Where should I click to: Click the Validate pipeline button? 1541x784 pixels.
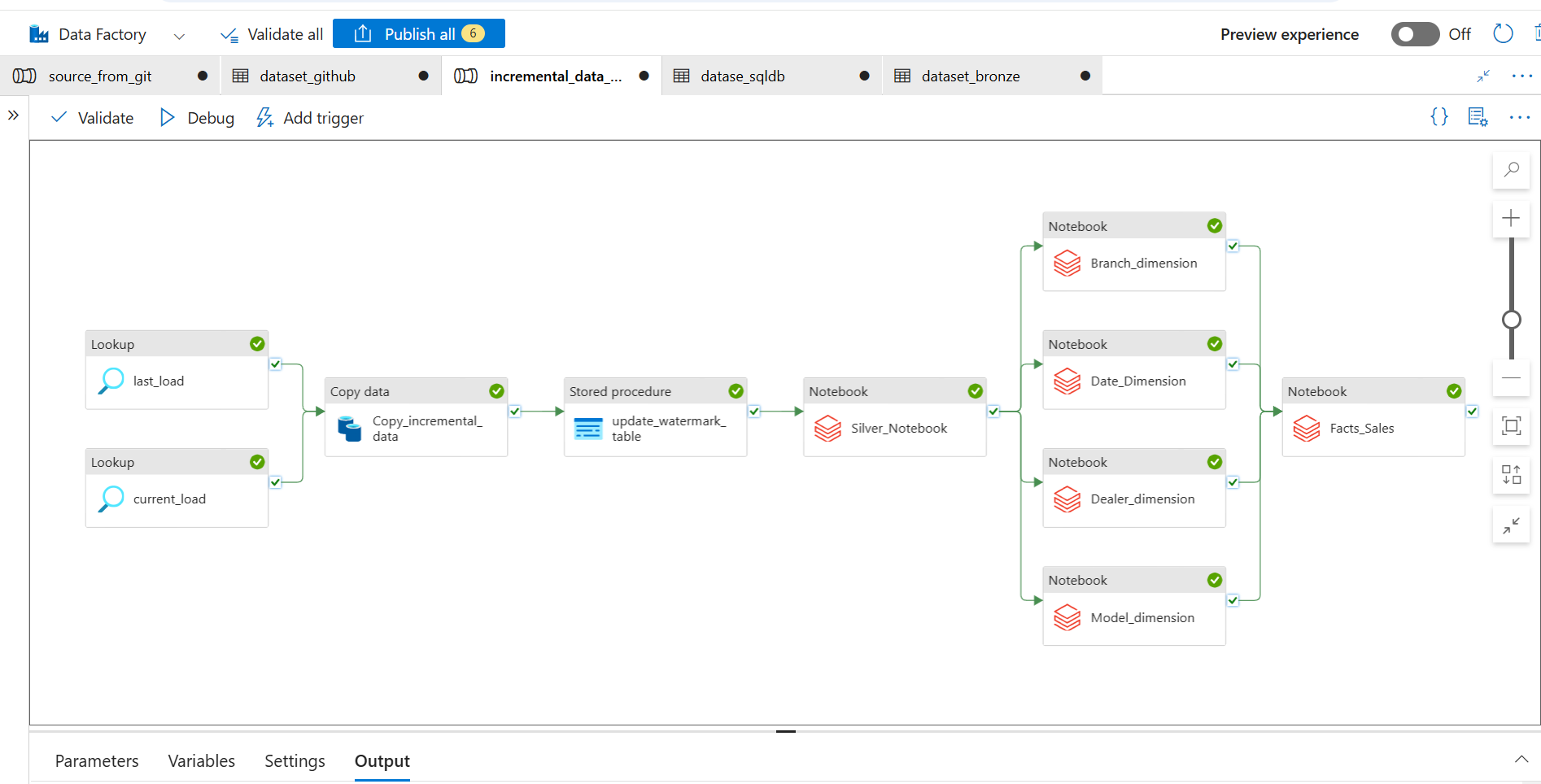tap(92, 118)
